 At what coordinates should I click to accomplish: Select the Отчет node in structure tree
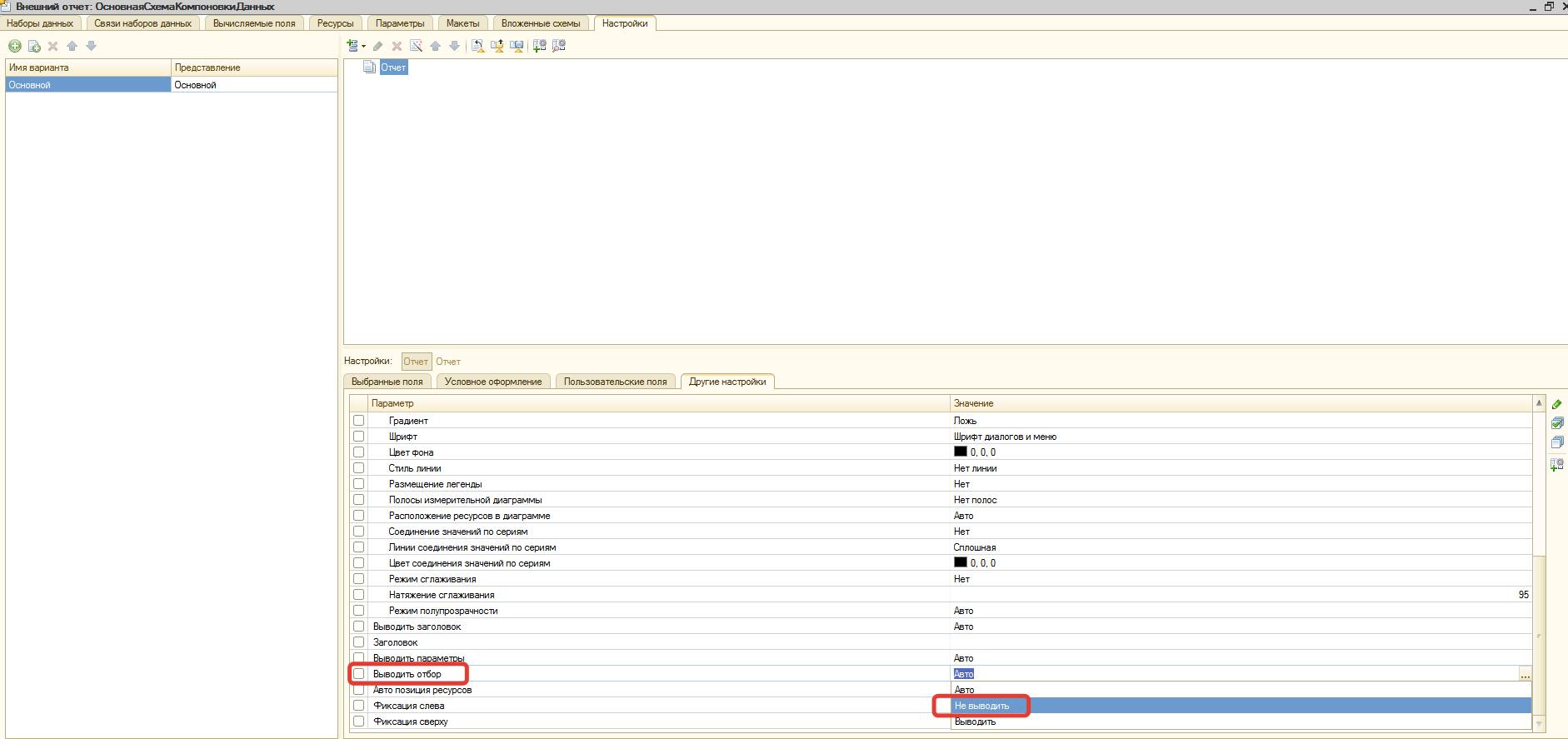click(393, 67)
